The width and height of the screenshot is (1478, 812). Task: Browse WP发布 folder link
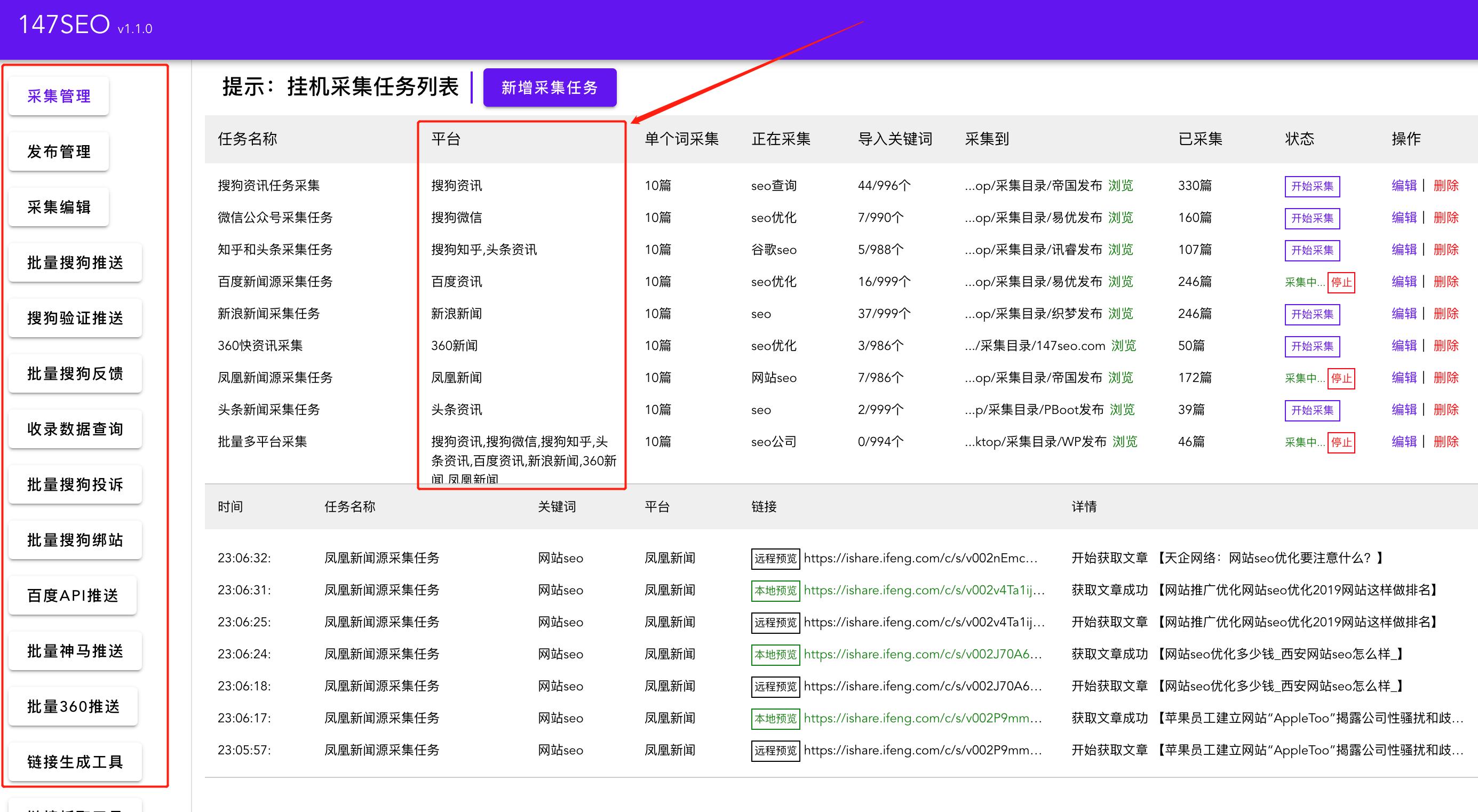[x=1125, y=442]
